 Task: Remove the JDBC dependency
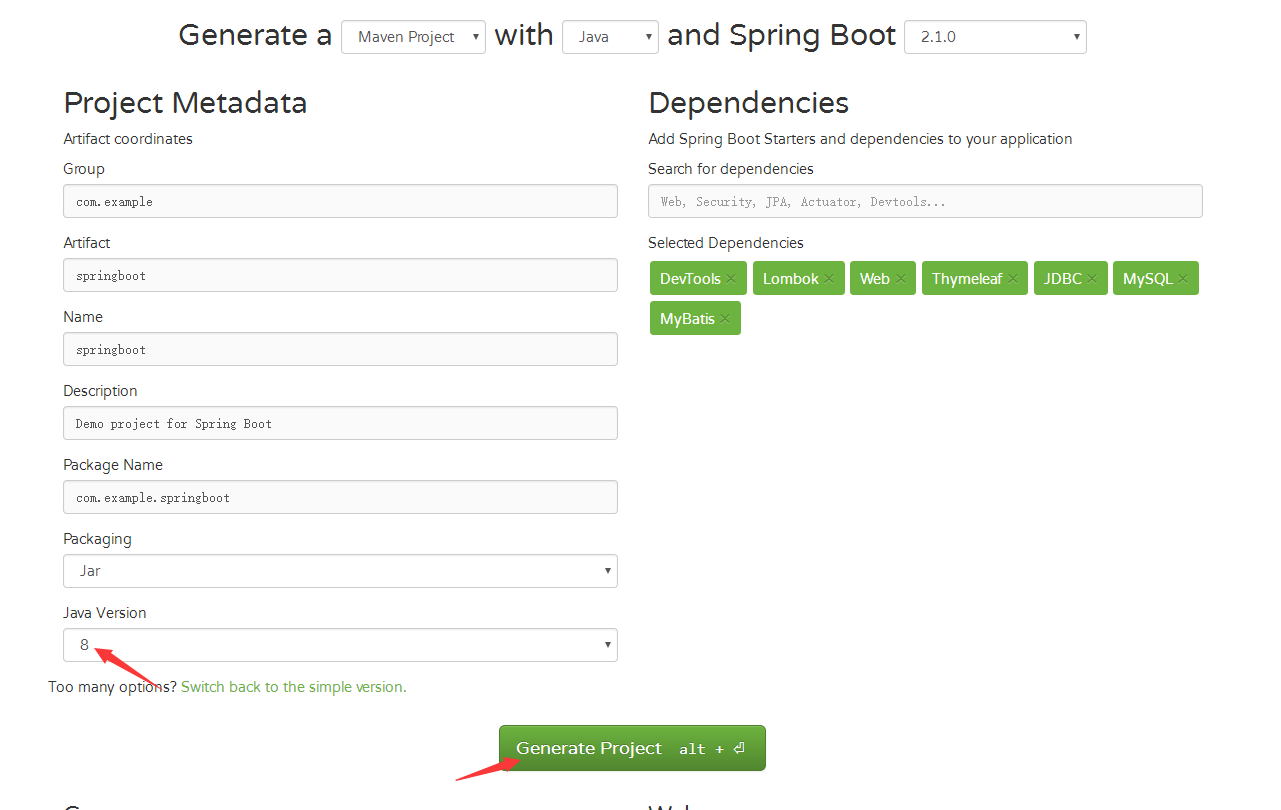(1092, 278)
